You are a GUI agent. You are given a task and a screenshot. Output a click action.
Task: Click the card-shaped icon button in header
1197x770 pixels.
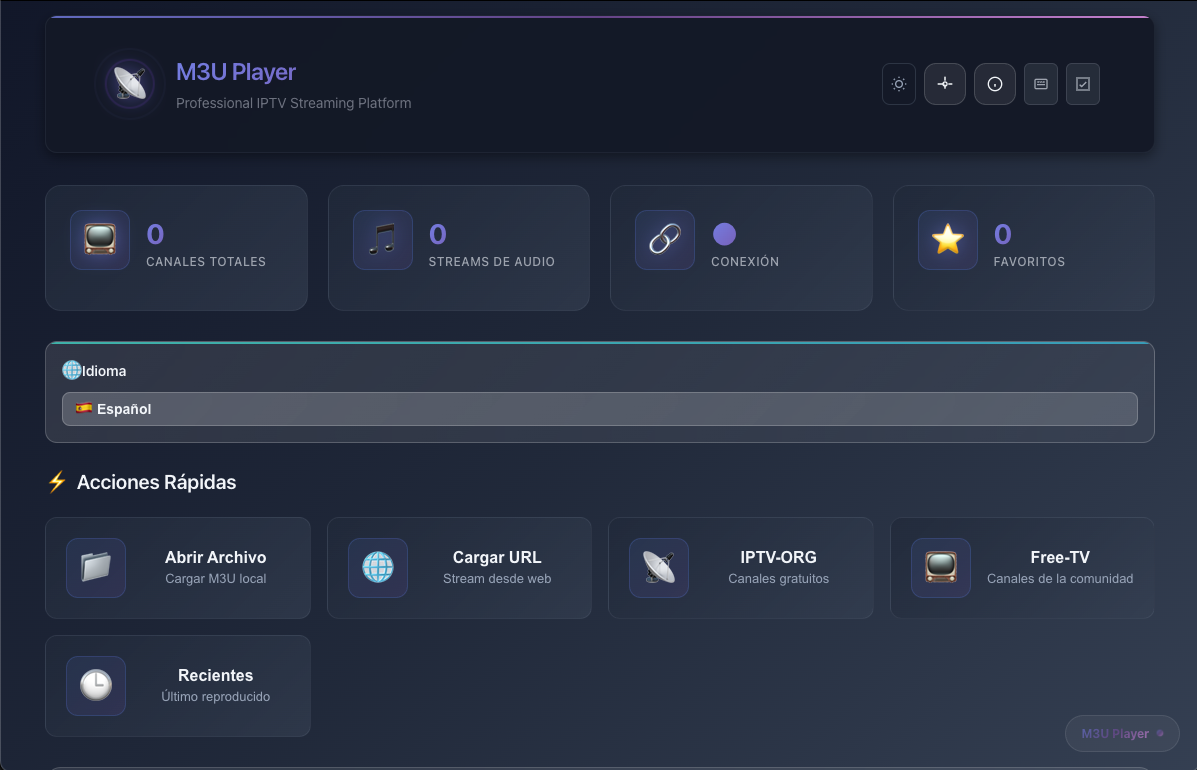tap(1041, 84)
